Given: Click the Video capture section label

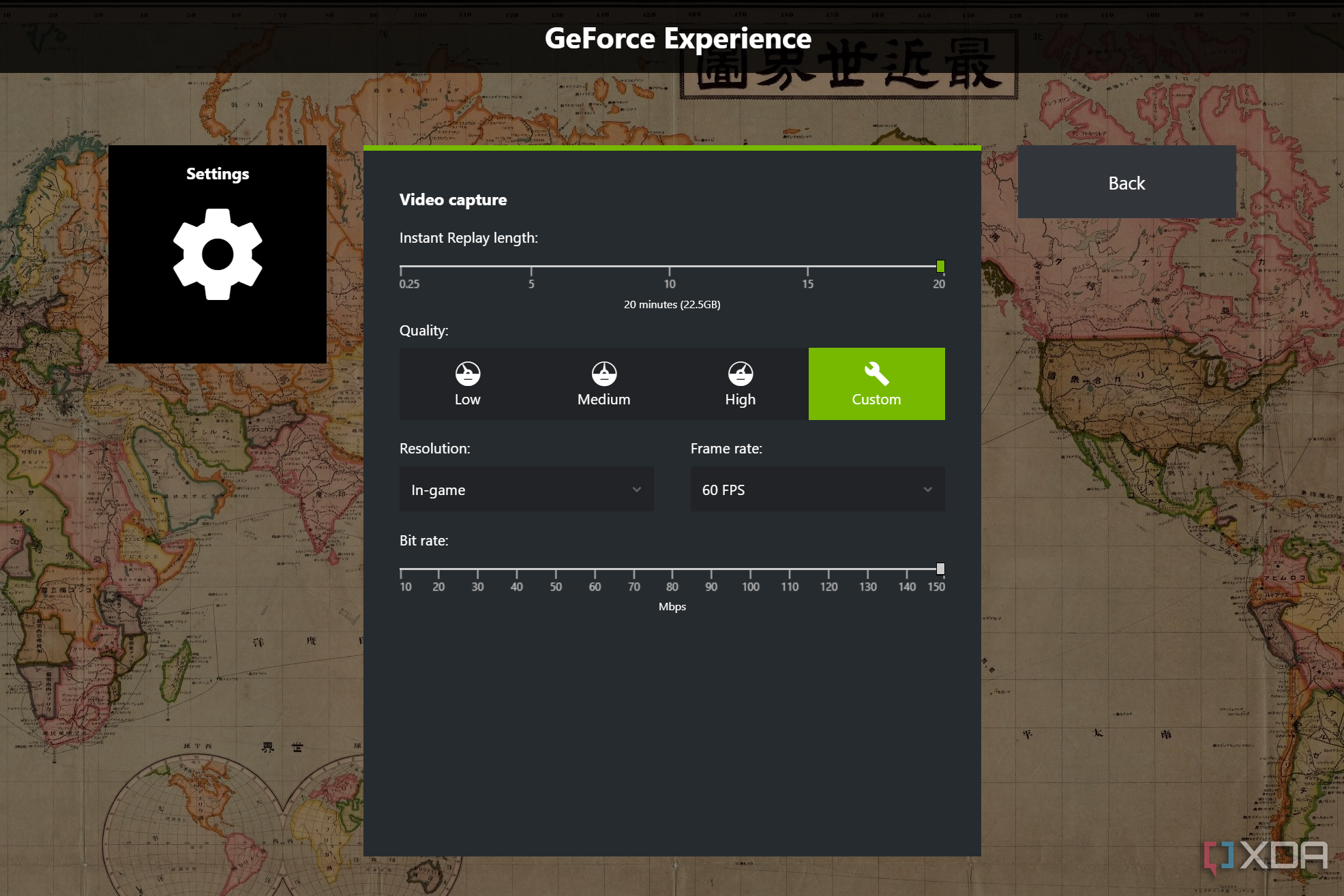Looking at the screenshot, I should tap(452, 199).
